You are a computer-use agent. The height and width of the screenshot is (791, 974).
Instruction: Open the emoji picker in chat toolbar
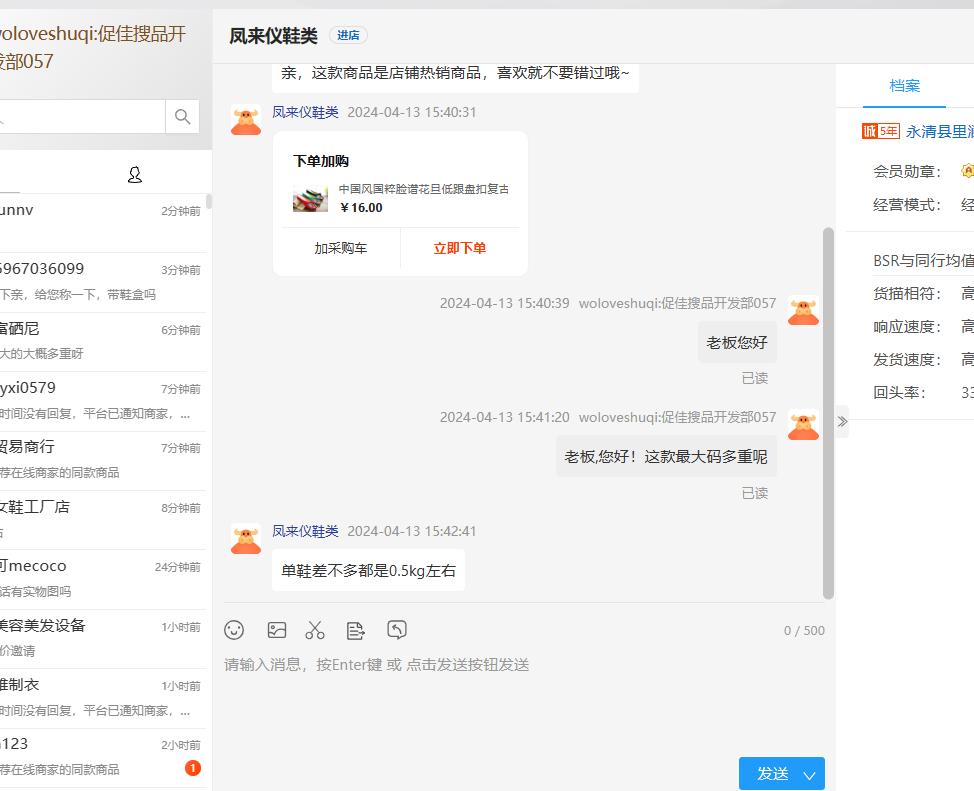click(x=234, y=630)
